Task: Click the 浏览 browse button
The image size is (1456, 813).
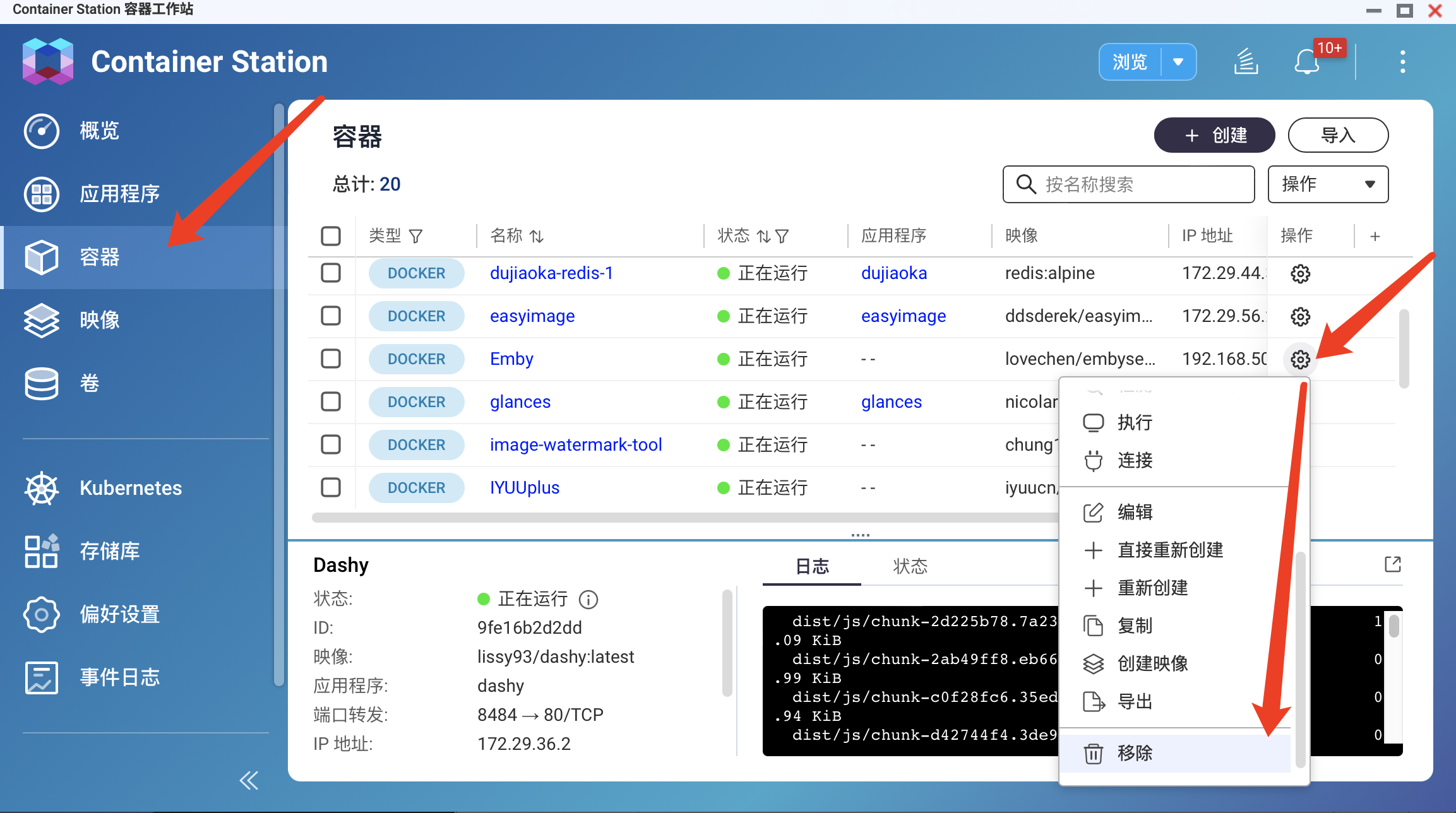Action: 1130,62
